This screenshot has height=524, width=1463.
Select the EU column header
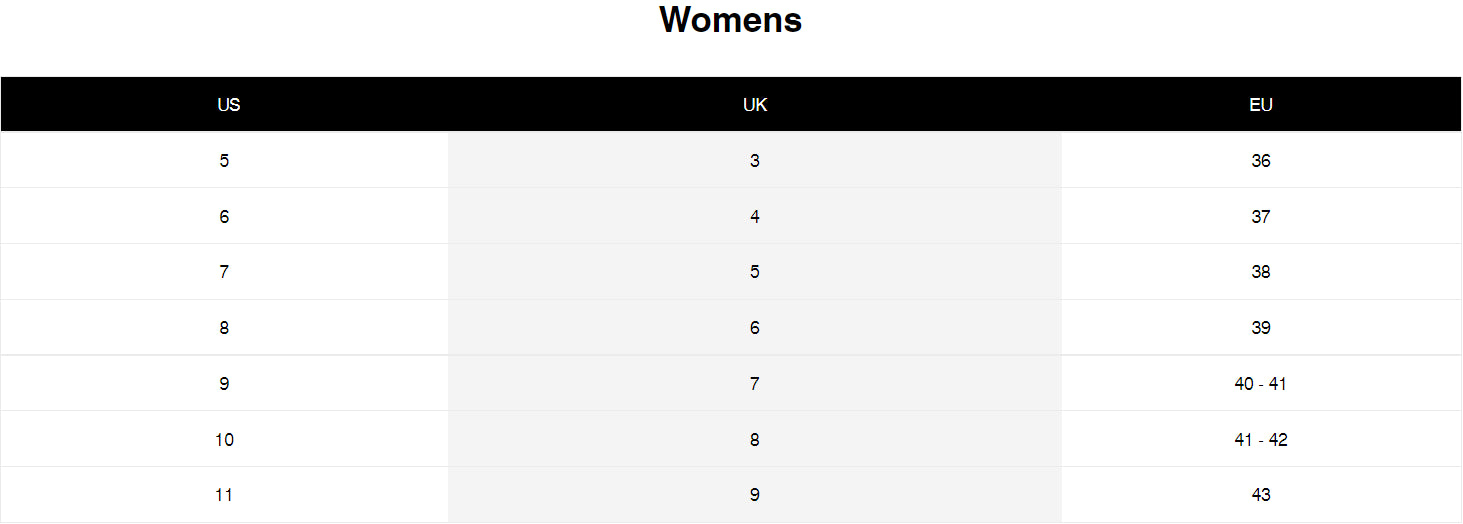(1261, 105)
